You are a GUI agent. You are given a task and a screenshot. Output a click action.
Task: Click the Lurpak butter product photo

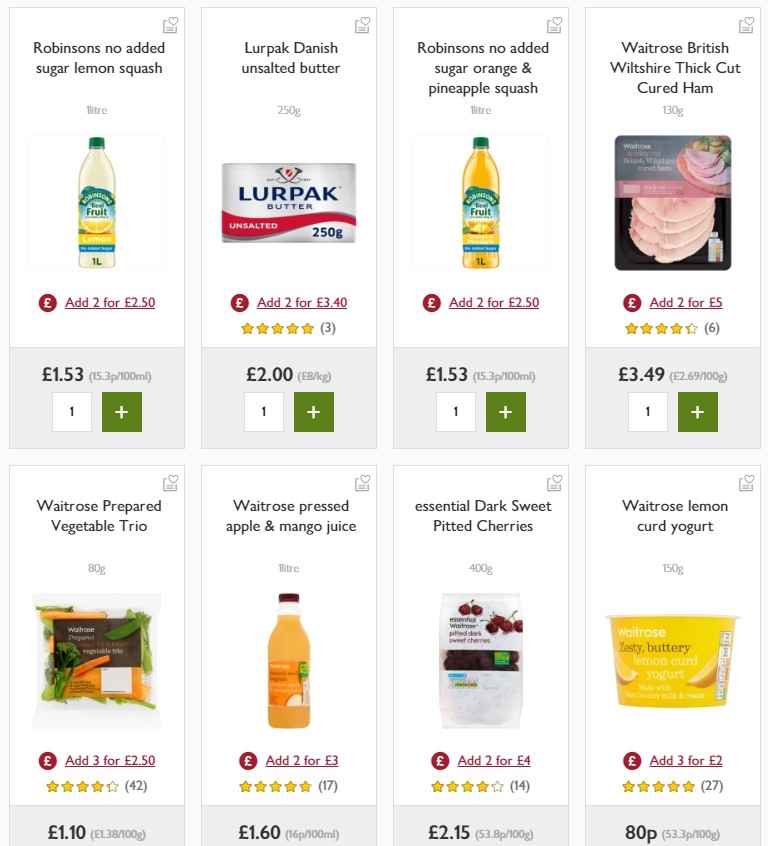pos(288,202)
